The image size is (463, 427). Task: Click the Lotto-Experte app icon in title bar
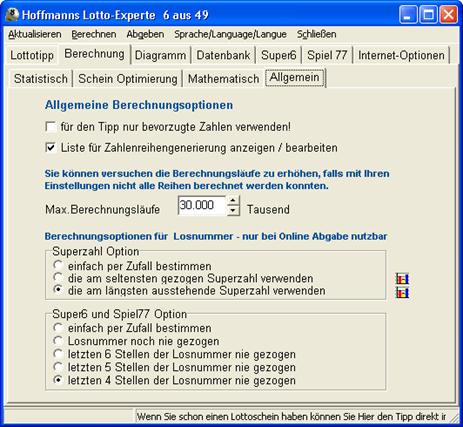click(x=13, y=15)
